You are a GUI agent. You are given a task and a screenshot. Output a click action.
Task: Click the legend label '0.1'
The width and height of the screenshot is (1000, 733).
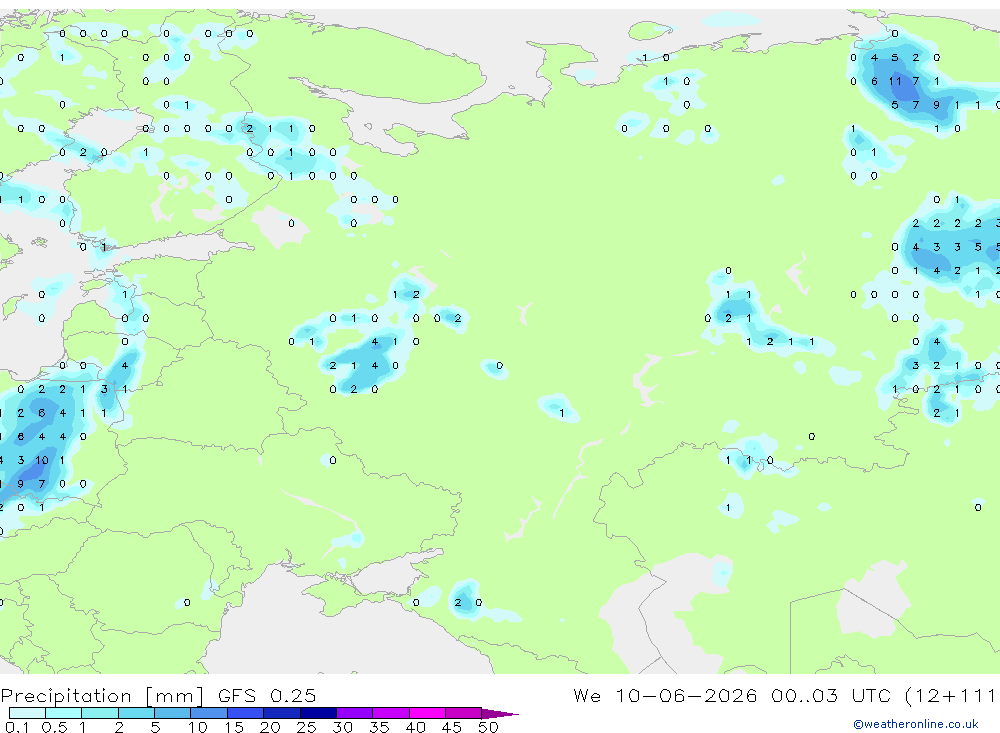click(x=17, y=727)
